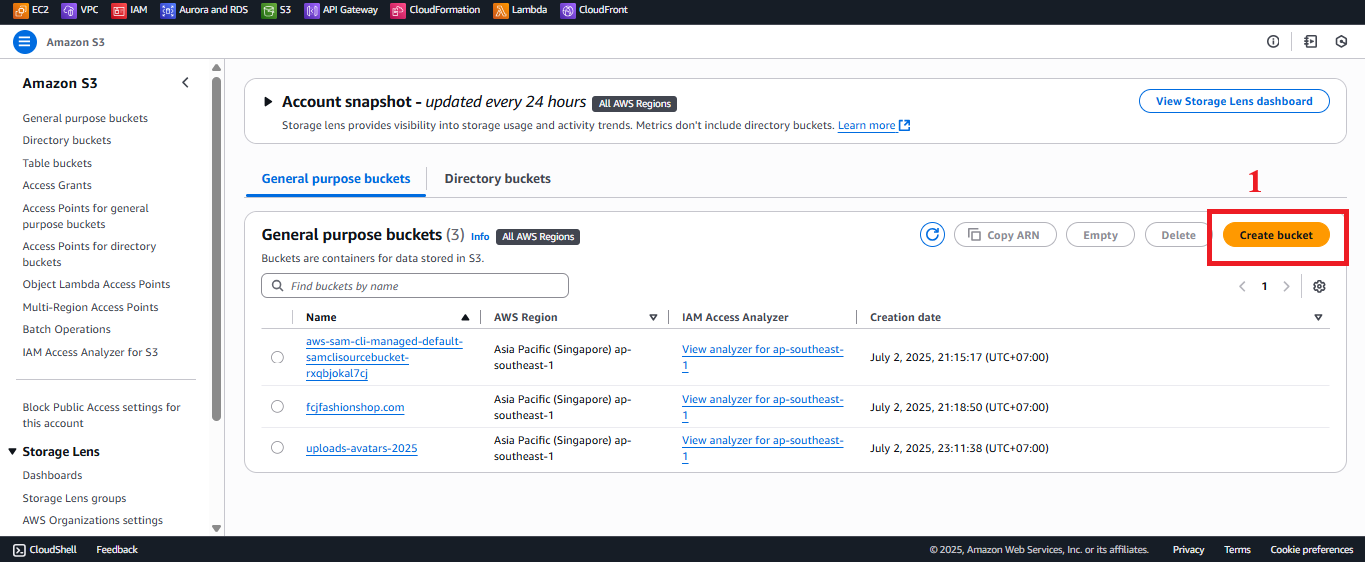1365x562 pixels.
Task: Go to the next page of buckets
Action: [x=1286, y=286]
